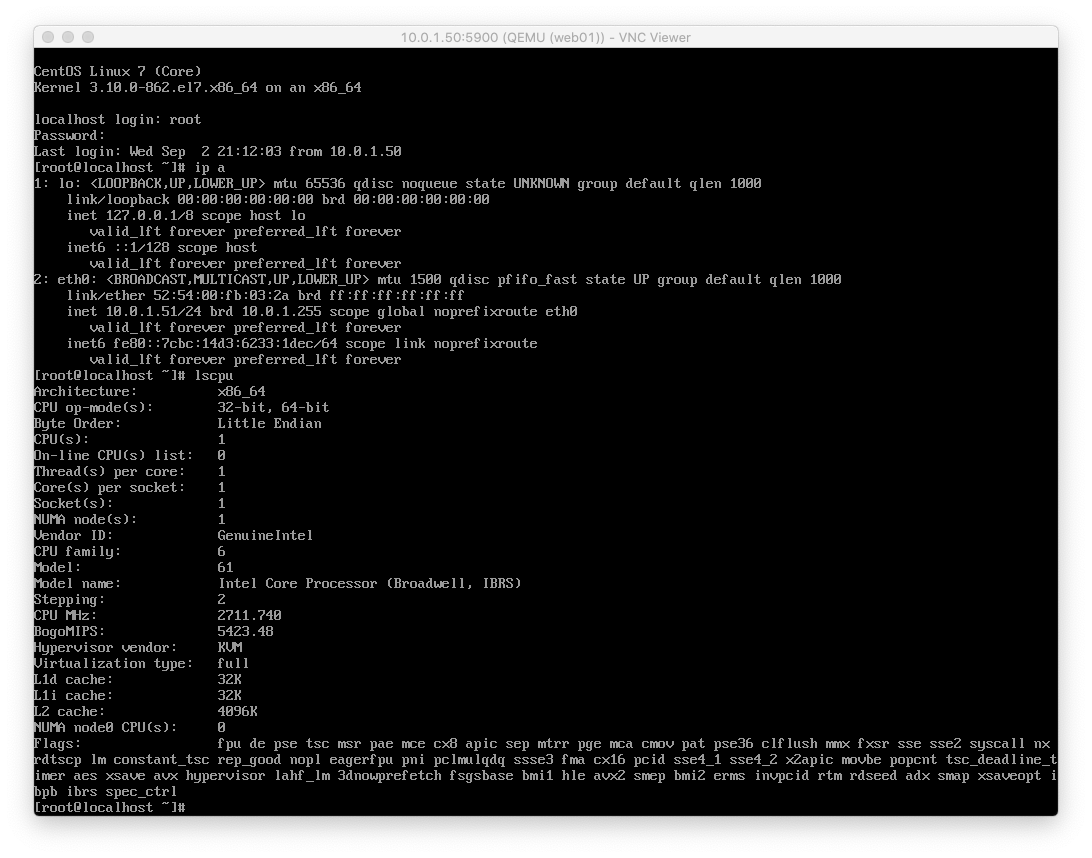
Task: Click the "L1i cache:" label
Action: [x=73, y=696]
